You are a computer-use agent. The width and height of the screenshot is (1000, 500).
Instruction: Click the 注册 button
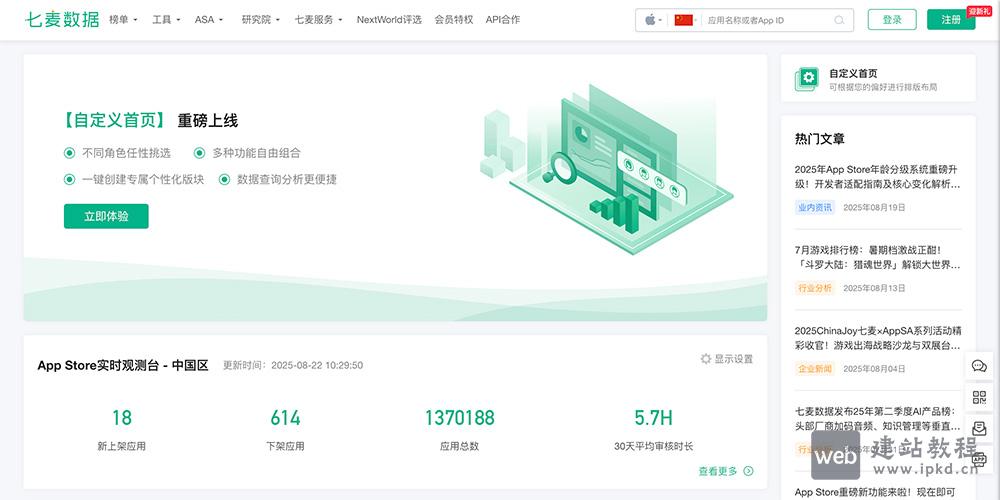(x=951, y=20)
